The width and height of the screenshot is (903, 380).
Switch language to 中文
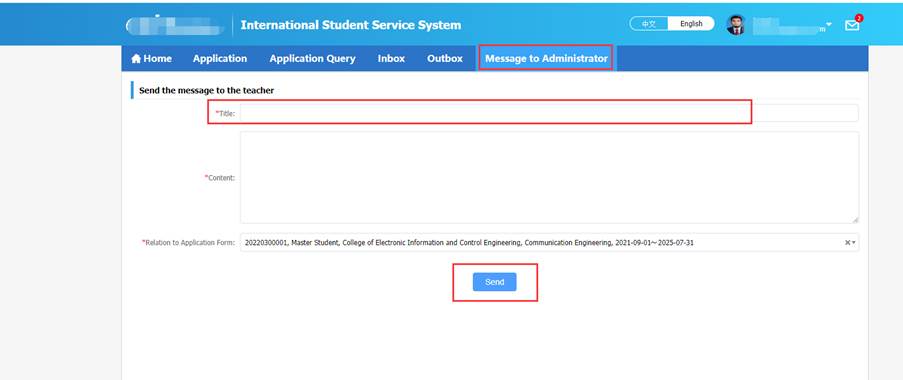click(648, 24)
